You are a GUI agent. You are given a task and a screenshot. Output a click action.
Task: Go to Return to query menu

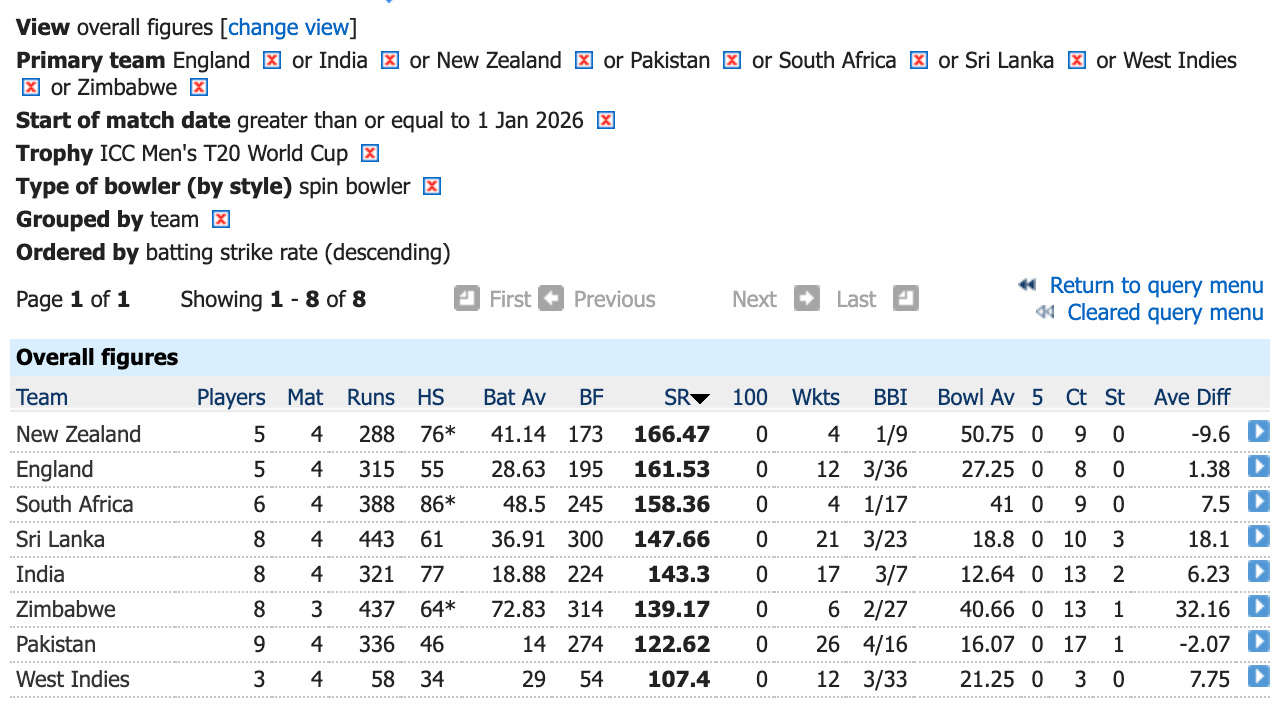[1156, 286]
